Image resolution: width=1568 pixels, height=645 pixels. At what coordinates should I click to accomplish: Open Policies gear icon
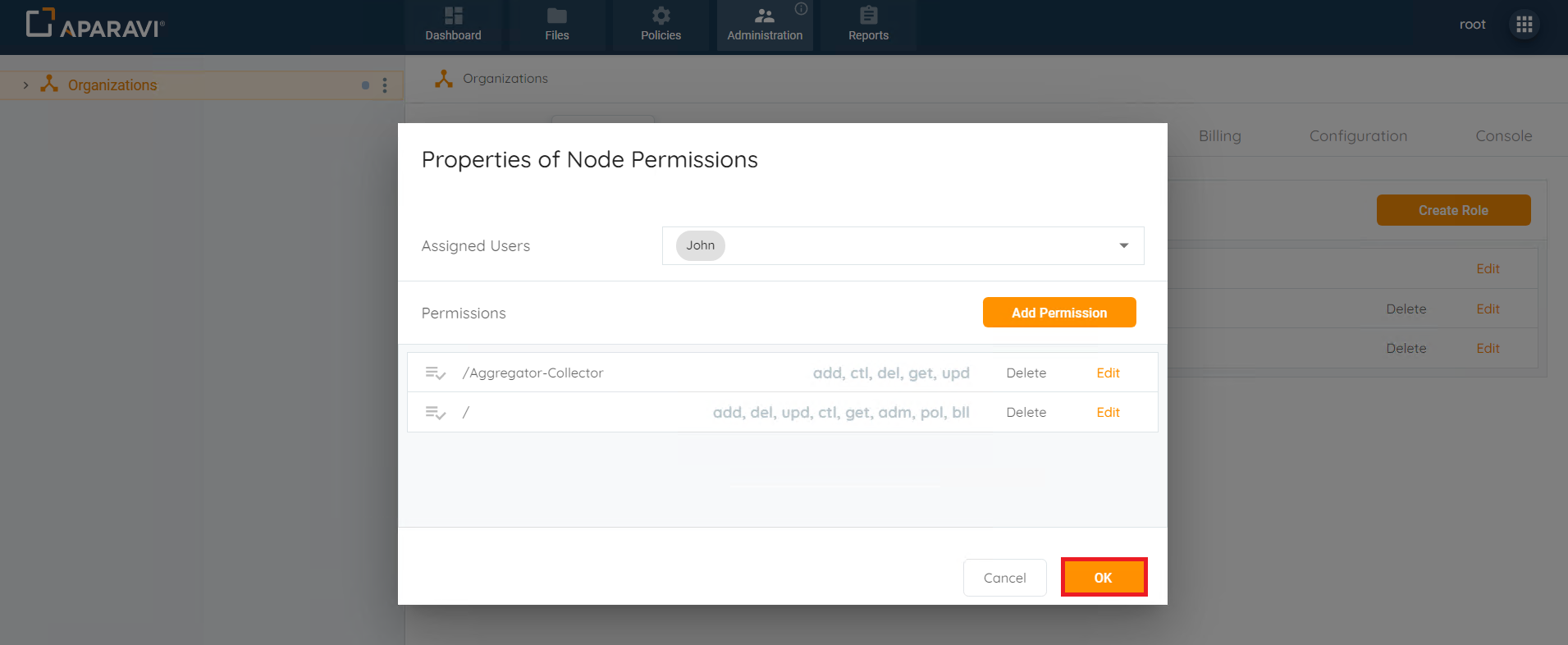(661, 16)
